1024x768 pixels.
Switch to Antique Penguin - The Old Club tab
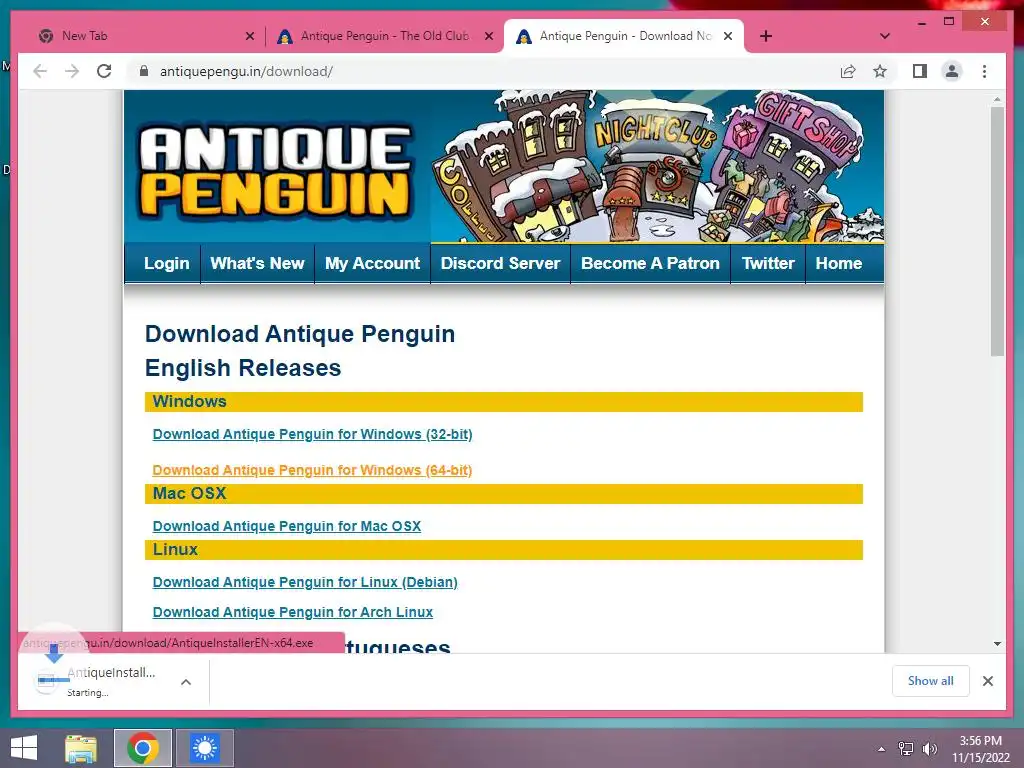click(385, 36)
